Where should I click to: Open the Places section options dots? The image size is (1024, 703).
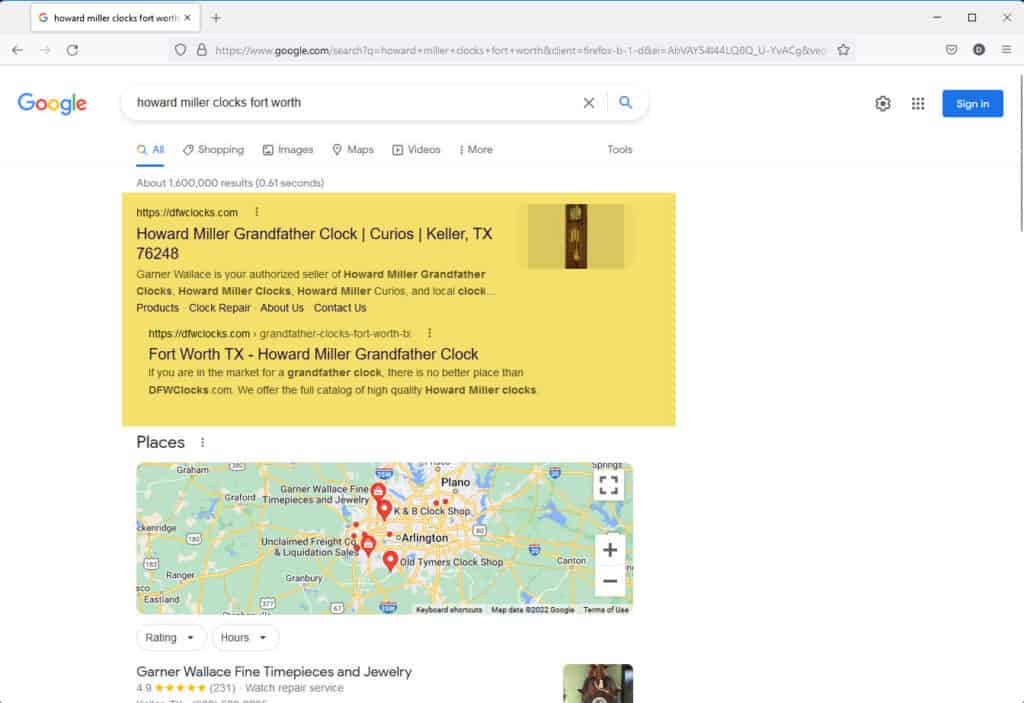point(202,442)
